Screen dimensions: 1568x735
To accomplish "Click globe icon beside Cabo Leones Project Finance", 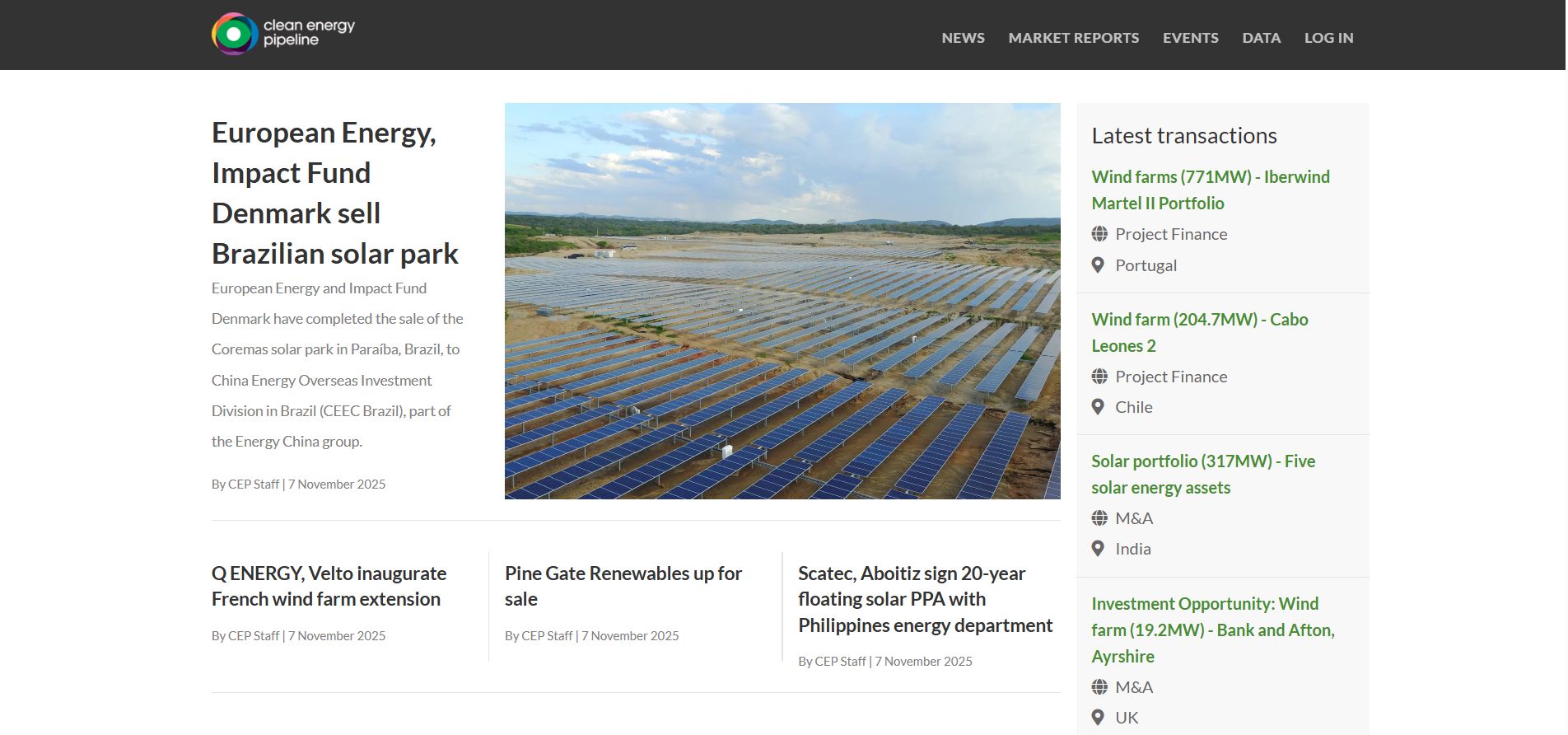I will 1099,377.
